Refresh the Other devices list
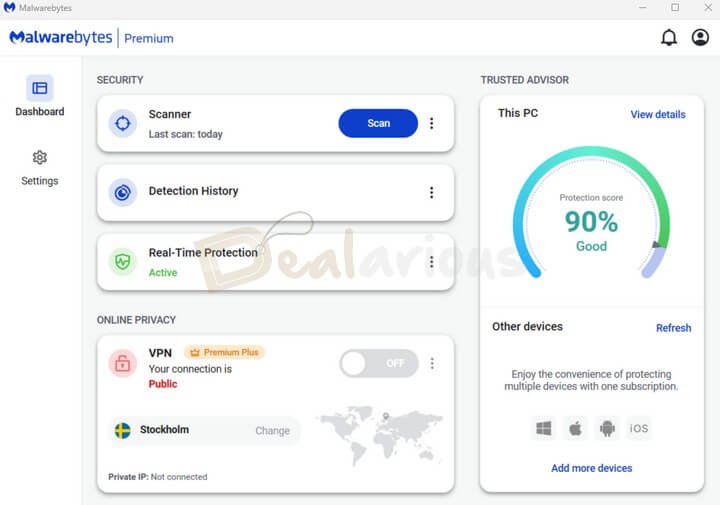720x505 pixels. [673, 328]
